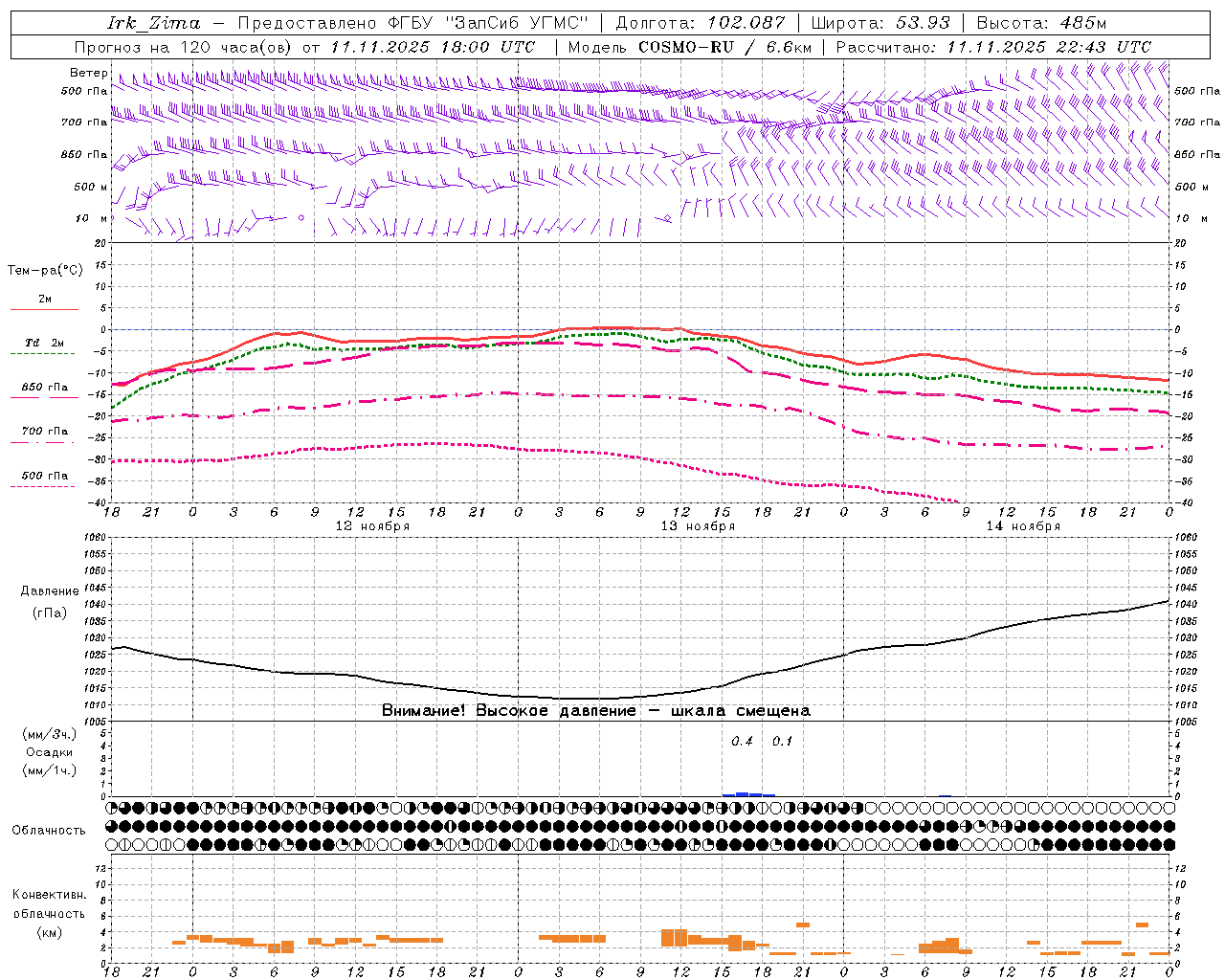
Task: Click the Широта: 53.93 value
Action: (880, 23)
